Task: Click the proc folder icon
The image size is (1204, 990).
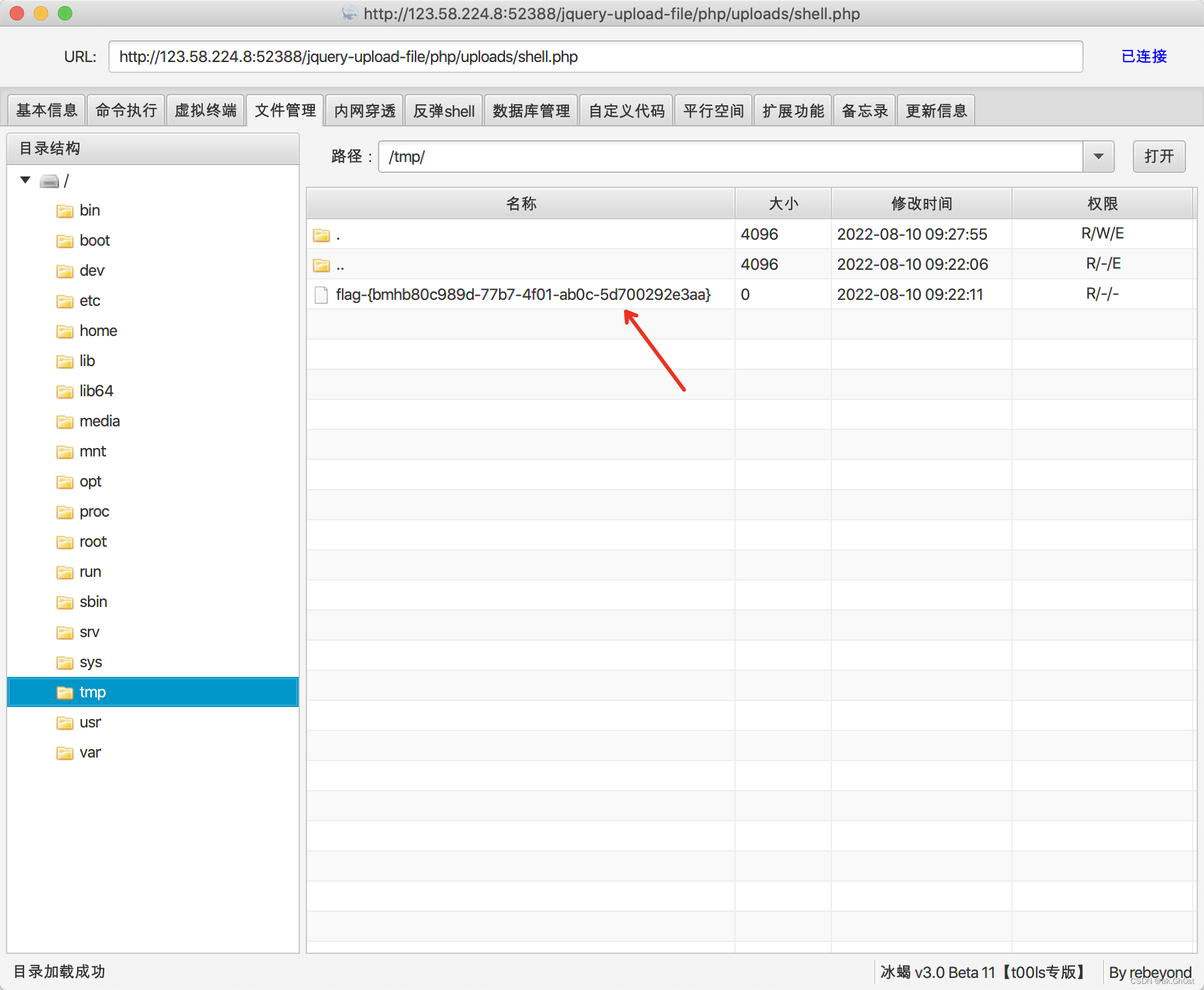Action: coord(64,512)
